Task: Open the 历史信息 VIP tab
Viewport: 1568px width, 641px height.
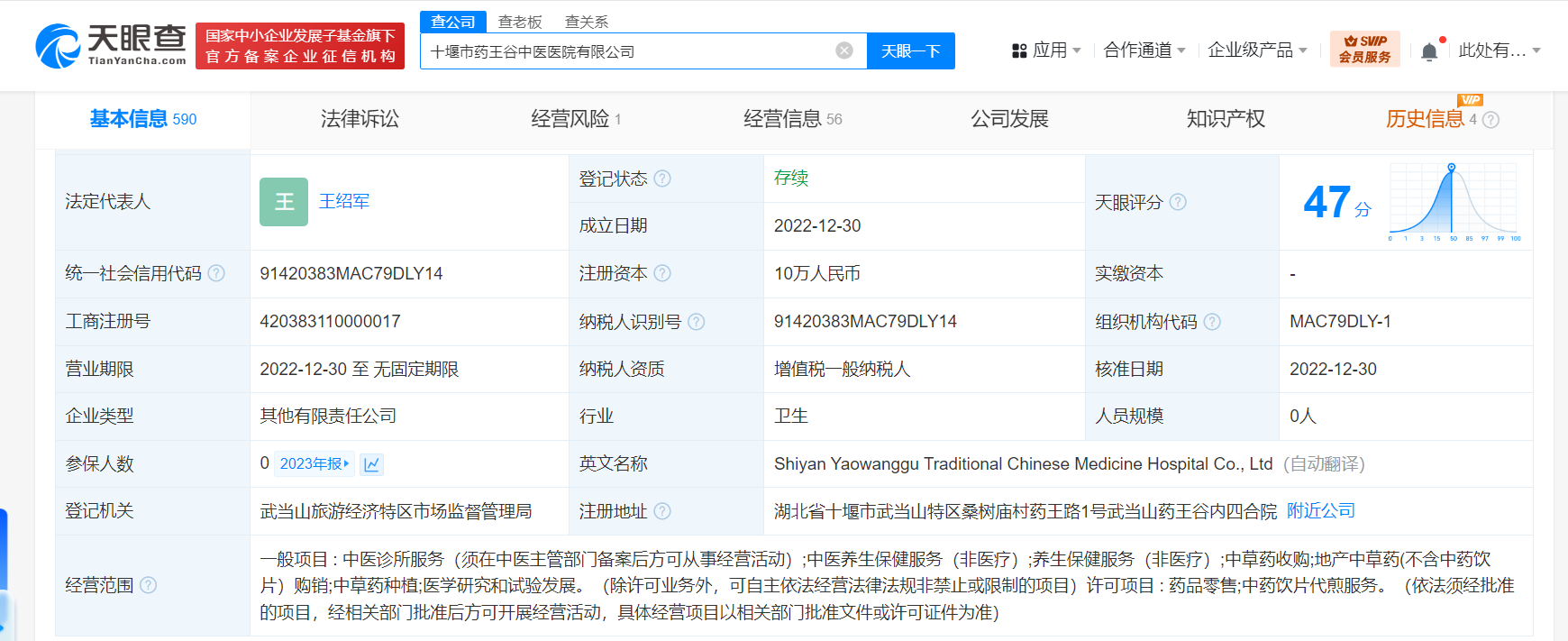Action: pyautogui.click(x=1426, y=119)
